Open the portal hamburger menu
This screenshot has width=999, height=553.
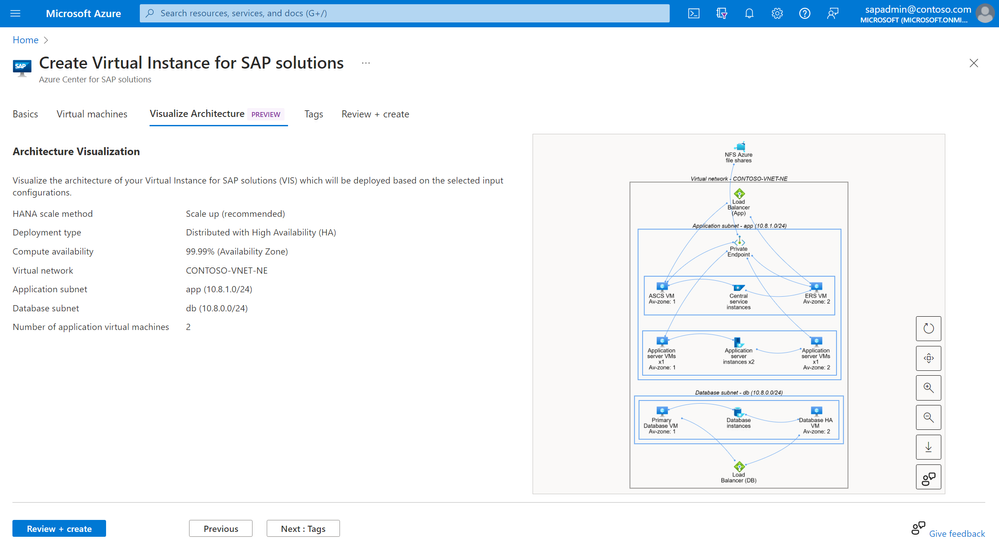pyautogui.click(x=15, y=13)
